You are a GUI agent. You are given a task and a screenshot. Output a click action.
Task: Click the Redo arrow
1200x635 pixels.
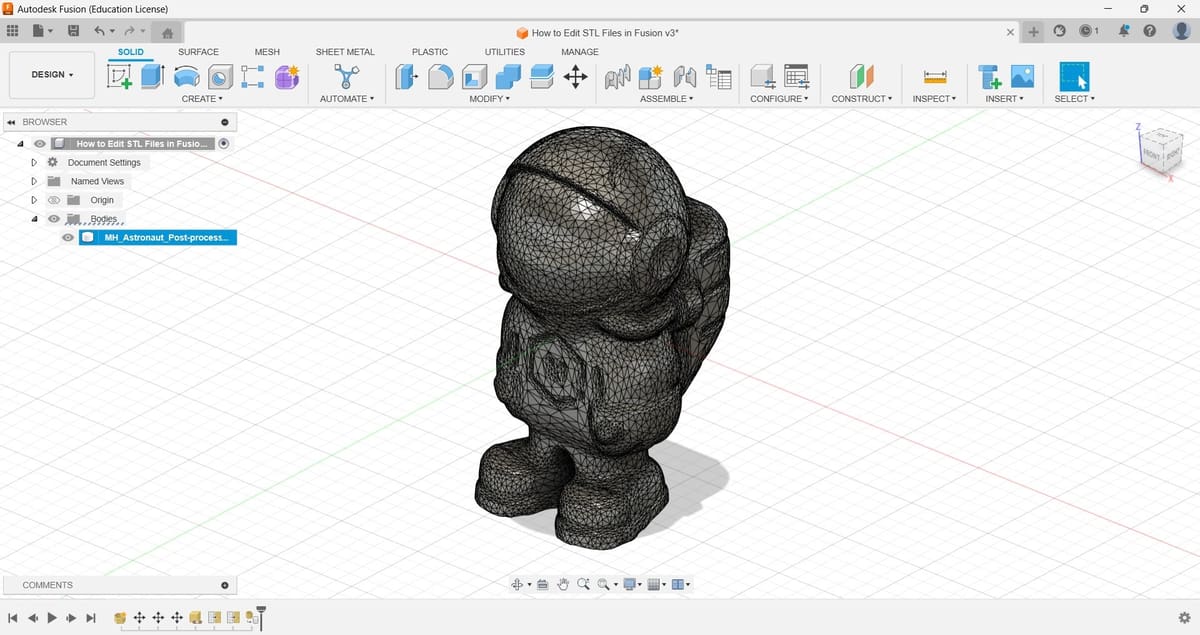click(130, 31)
